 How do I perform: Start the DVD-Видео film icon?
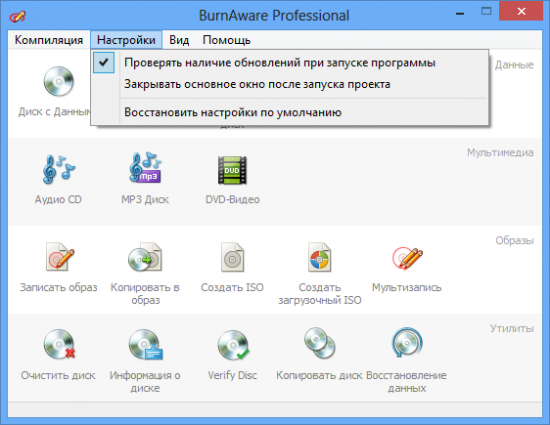[x=232, y=170]
